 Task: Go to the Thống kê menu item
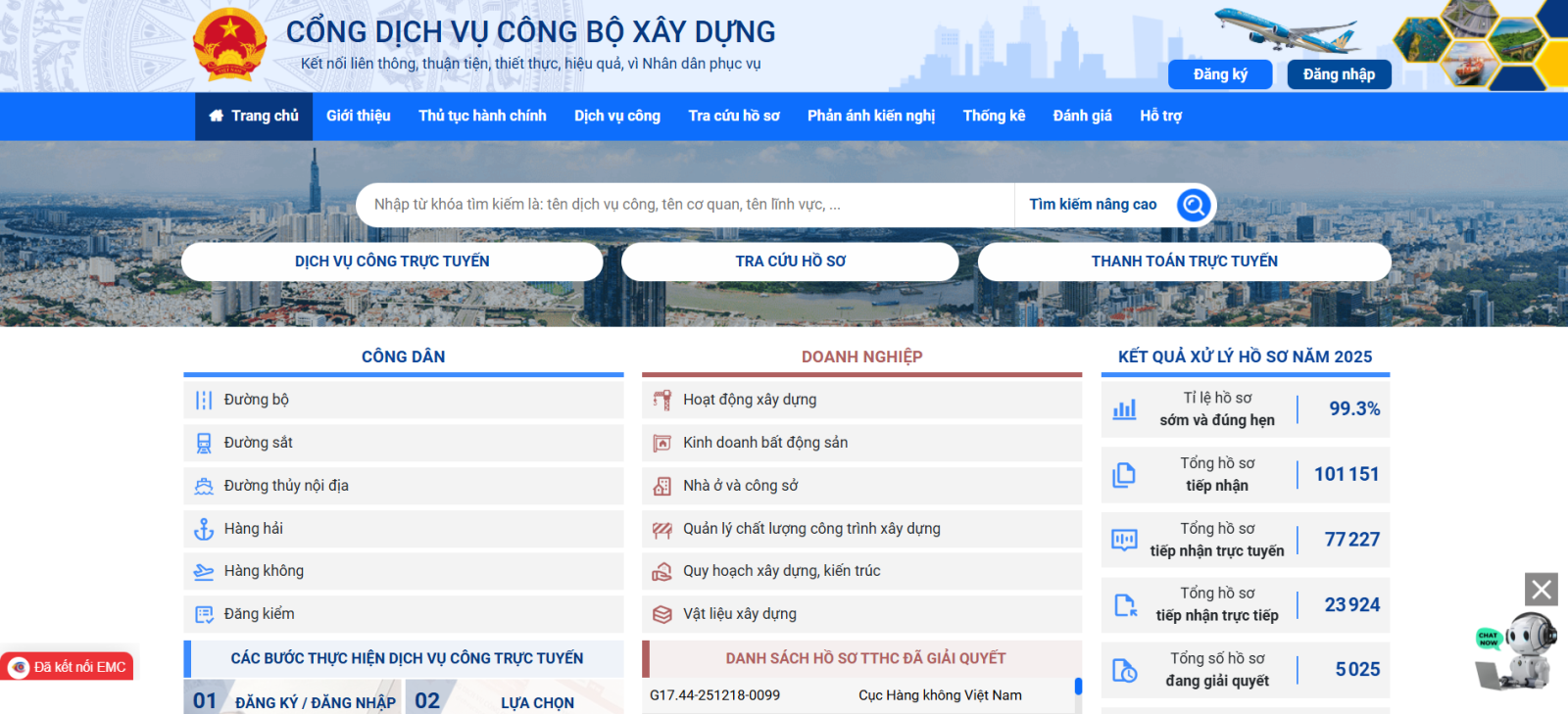coord(994,116)
